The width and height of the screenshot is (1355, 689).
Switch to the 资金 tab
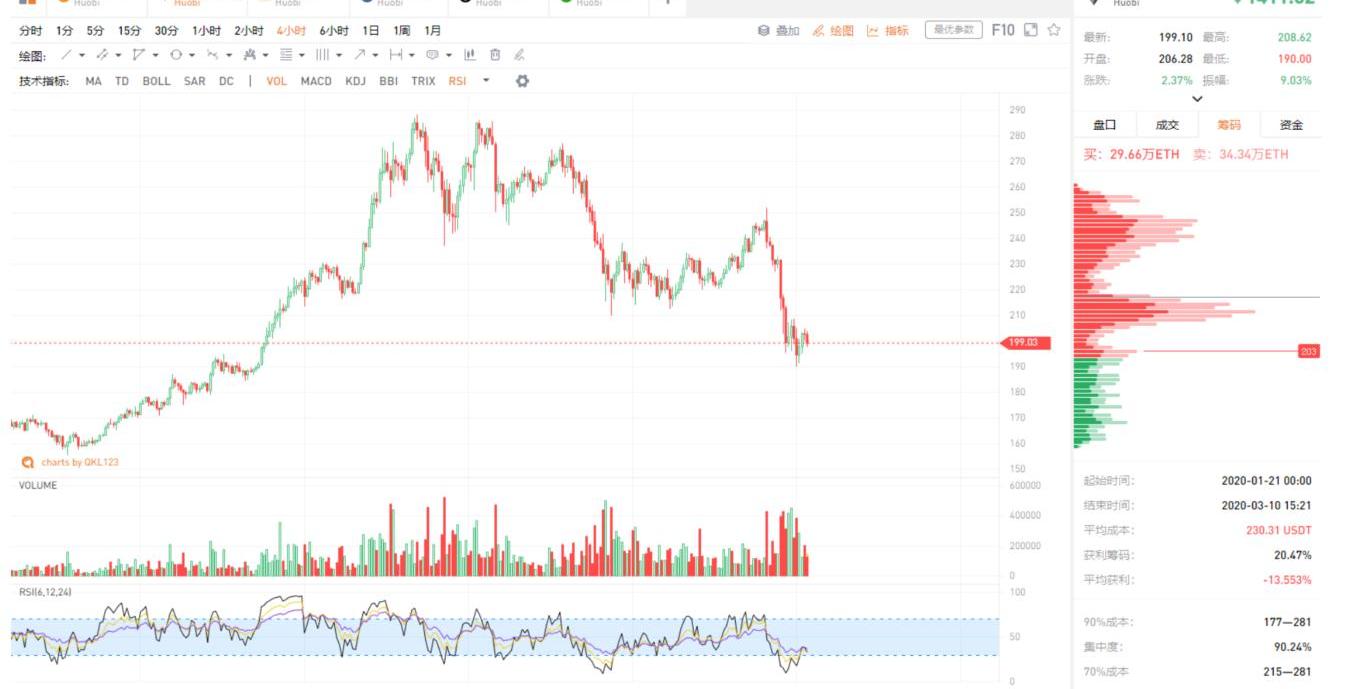tap(1291, 125)
